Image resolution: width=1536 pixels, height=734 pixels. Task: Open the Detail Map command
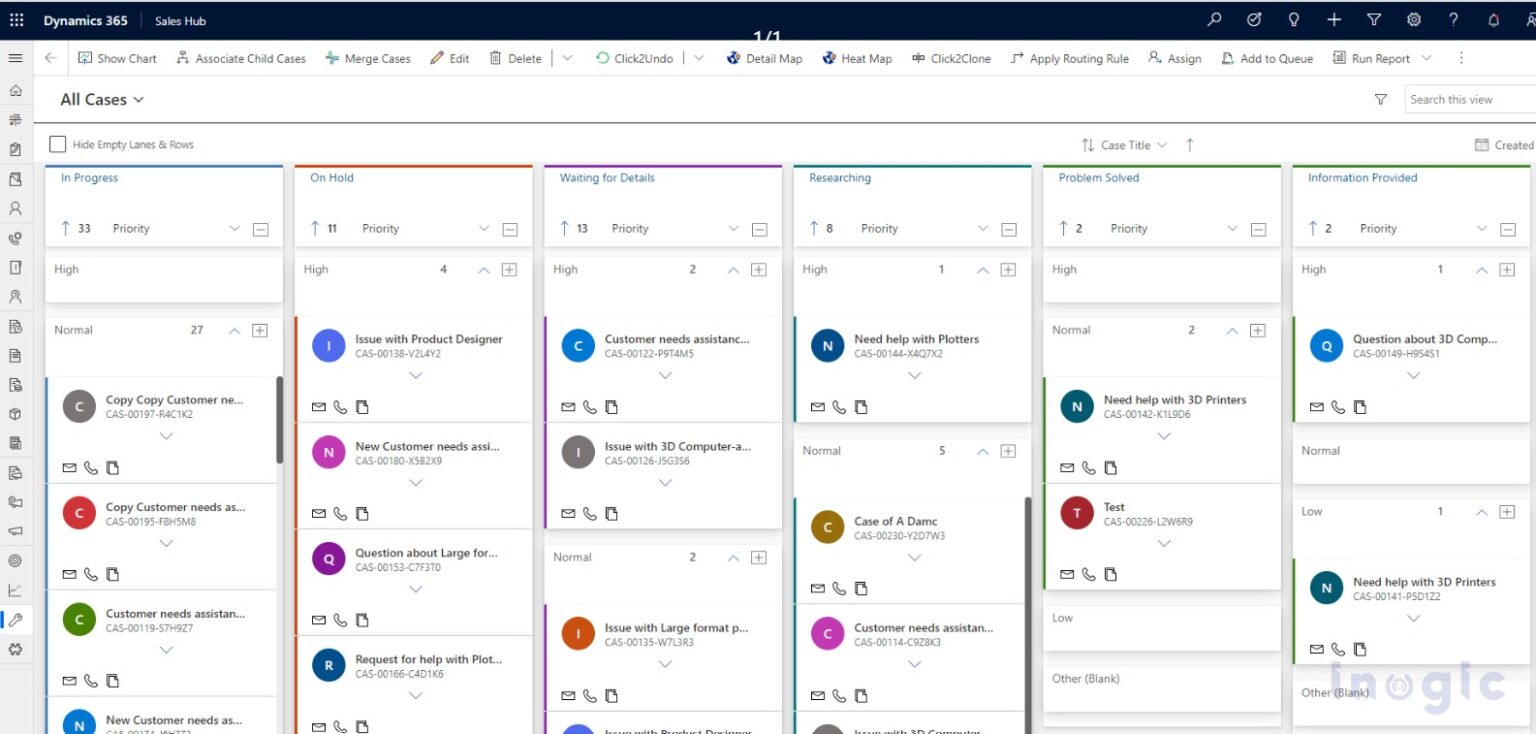764,58
